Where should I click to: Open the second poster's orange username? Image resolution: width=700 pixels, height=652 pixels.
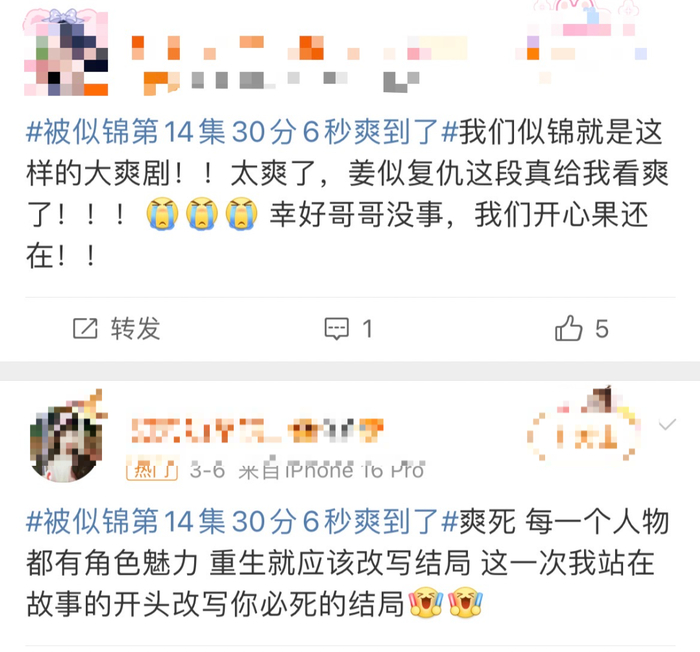[257, 430]
